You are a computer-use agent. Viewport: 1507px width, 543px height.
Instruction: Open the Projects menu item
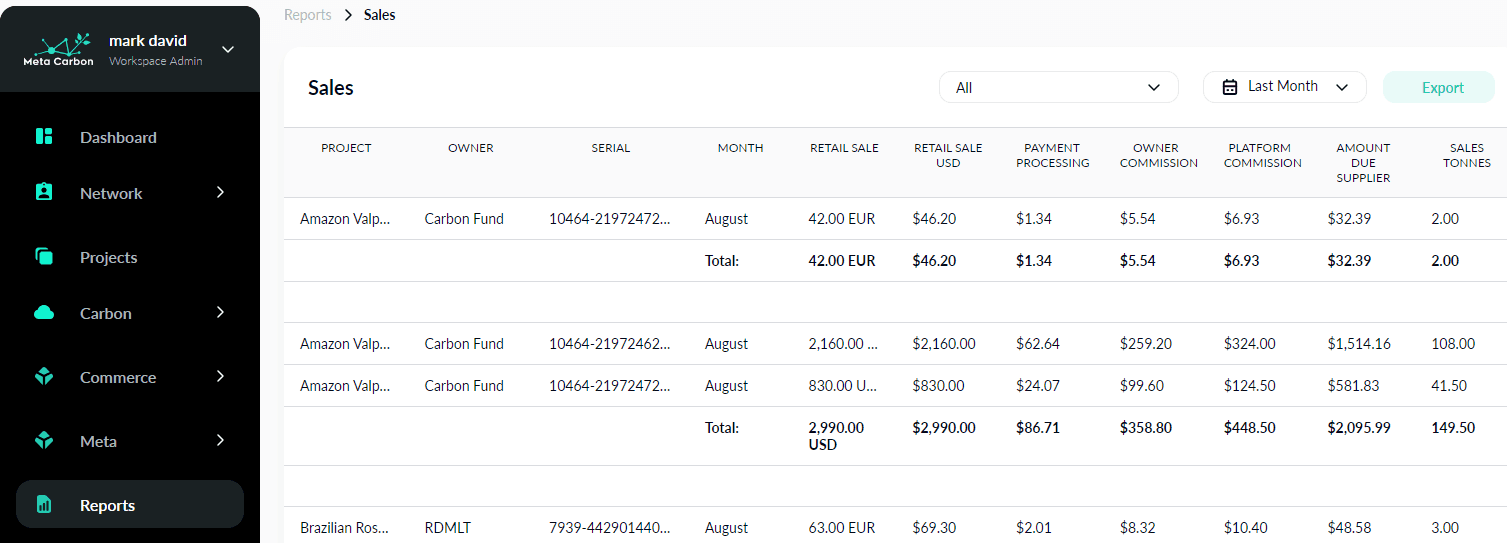pyautogui.click(x=108, y=257)
